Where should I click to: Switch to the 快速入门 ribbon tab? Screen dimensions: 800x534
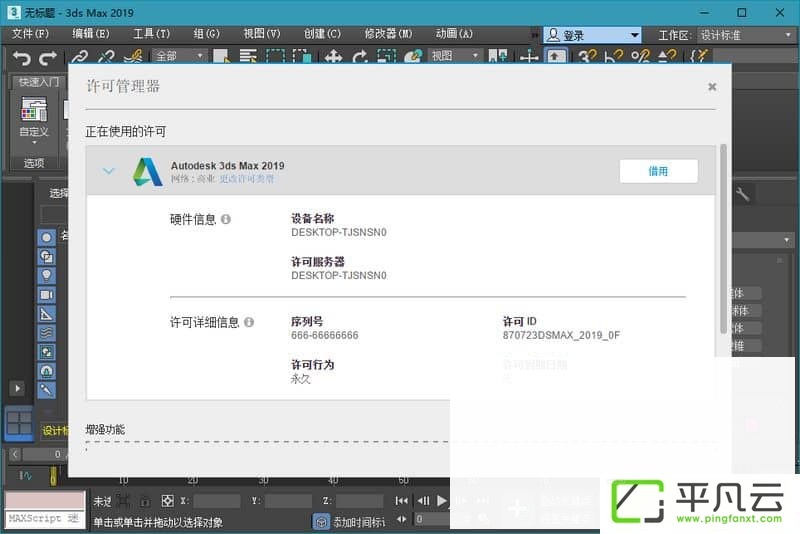click(x=38, y=82)
